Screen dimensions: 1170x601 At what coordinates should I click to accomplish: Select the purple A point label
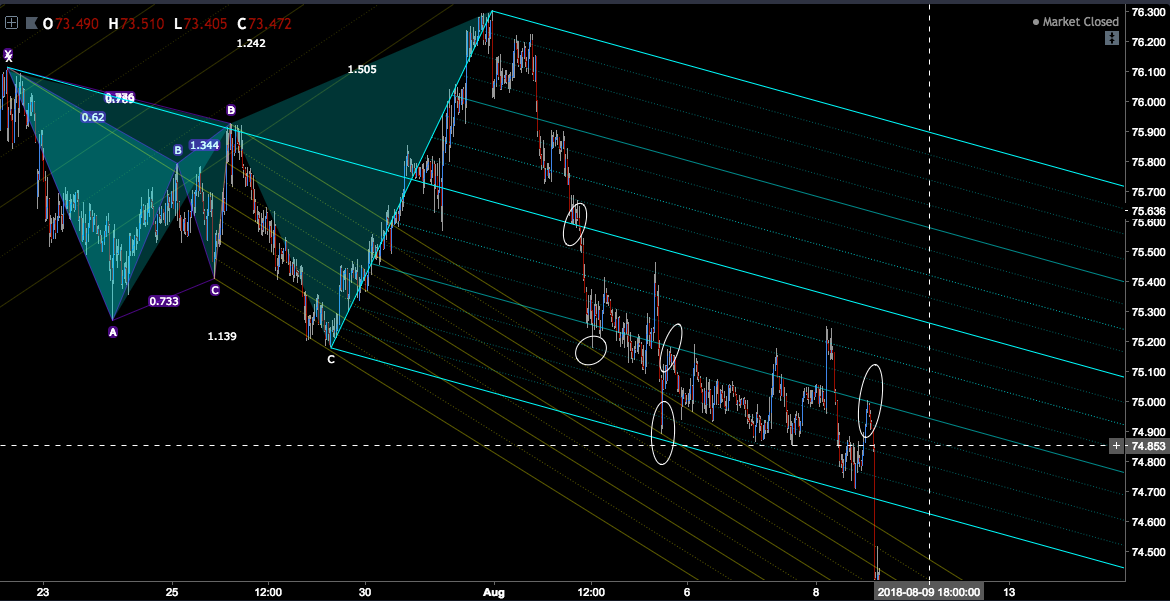point(113,332)
